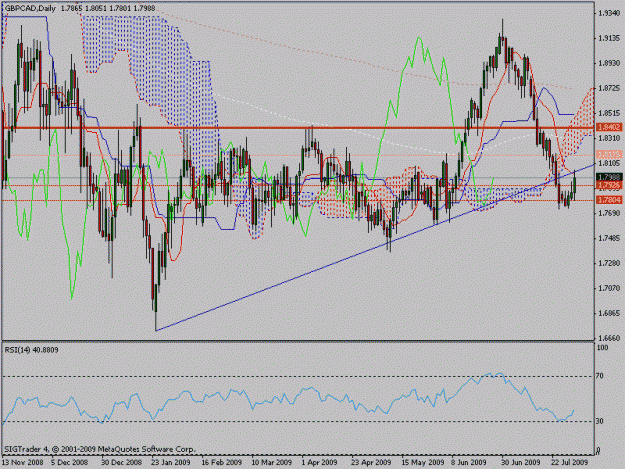The image size is (625, 469).
Task: Click the 5 Dec 2008 date label
Action: point(69,463)
